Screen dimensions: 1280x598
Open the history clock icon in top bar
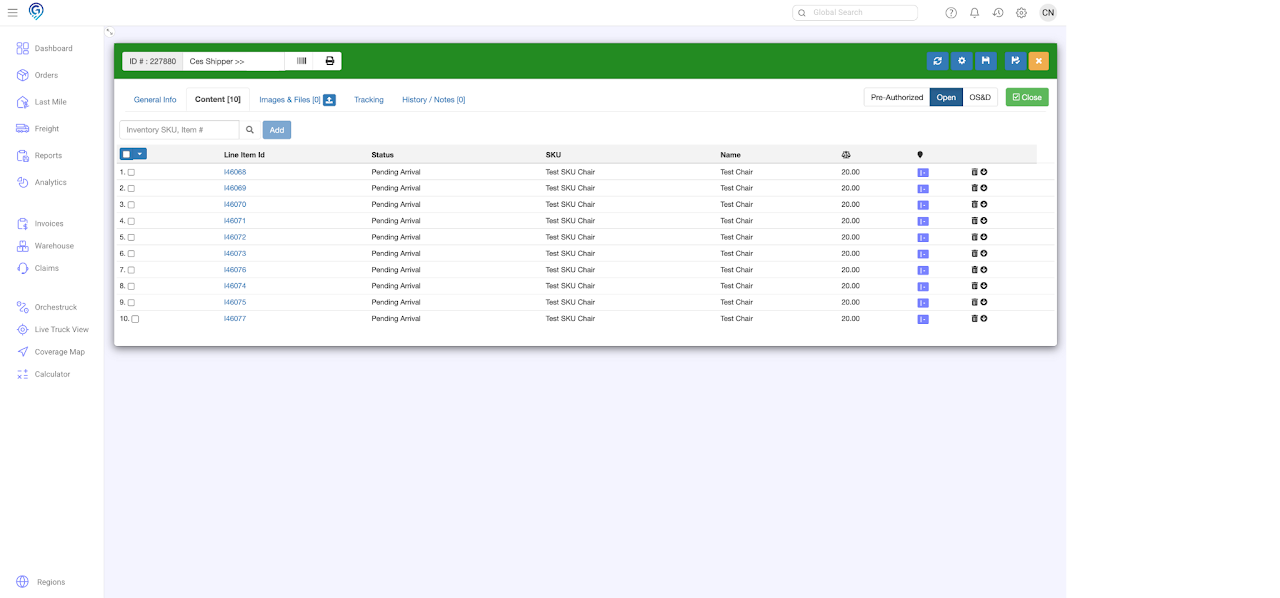[x=998, y=13]
